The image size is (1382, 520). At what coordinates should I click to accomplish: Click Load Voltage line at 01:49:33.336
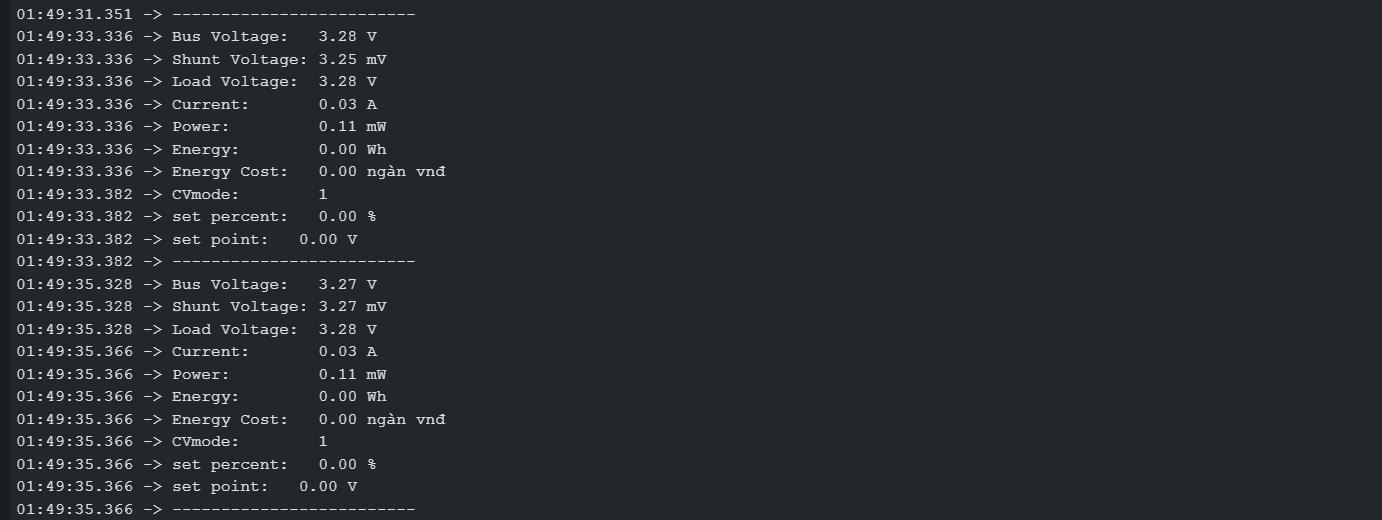coord(196,82)
